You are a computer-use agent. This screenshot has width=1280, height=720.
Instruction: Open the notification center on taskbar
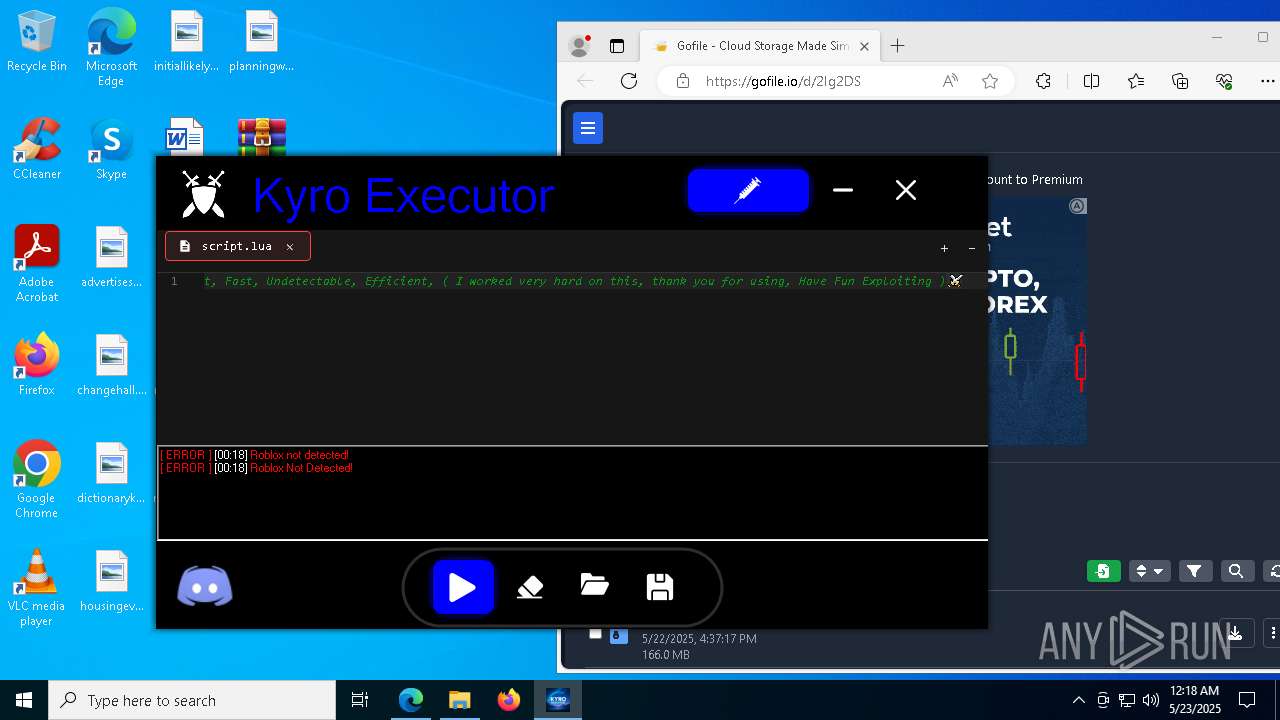pyautogui.click(x=1247, y=700)
